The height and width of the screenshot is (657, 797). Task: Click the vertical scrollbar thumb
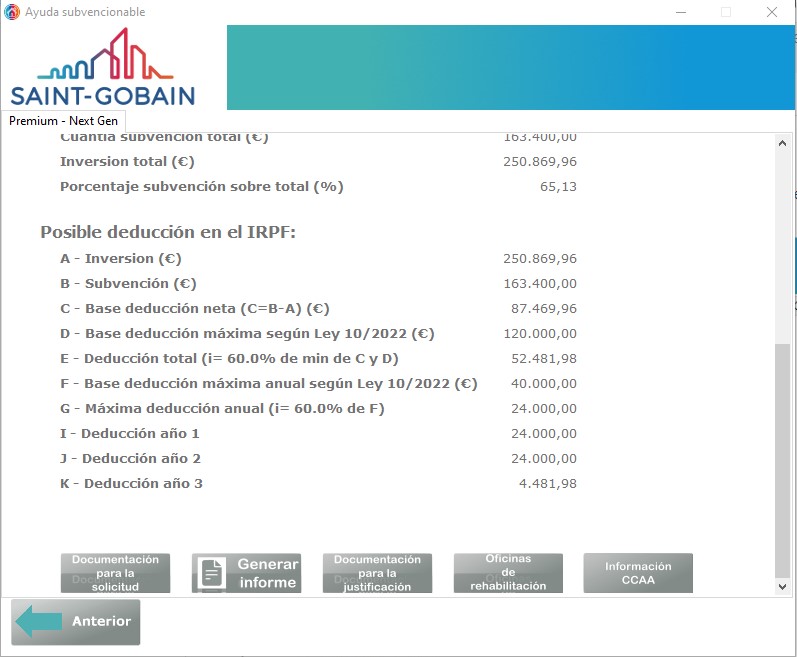coord(782,460)
